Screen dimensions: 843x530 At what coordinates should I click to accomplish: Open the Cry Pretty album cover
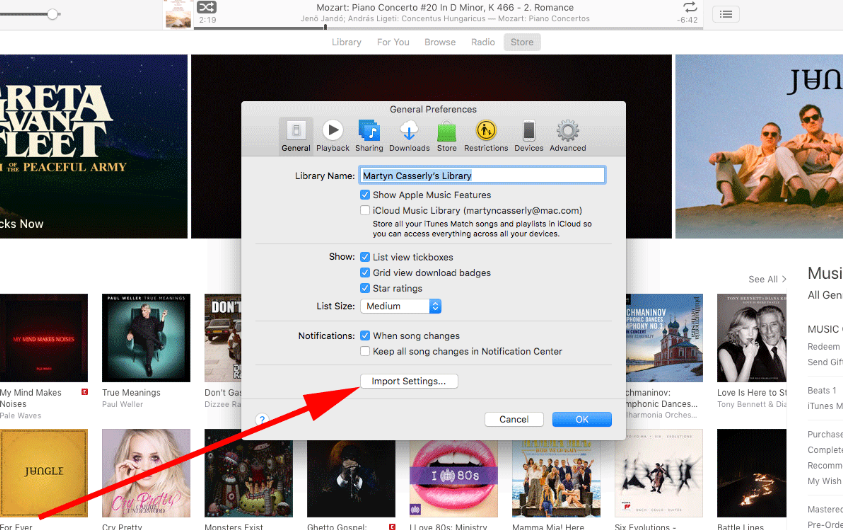point(146,473)
